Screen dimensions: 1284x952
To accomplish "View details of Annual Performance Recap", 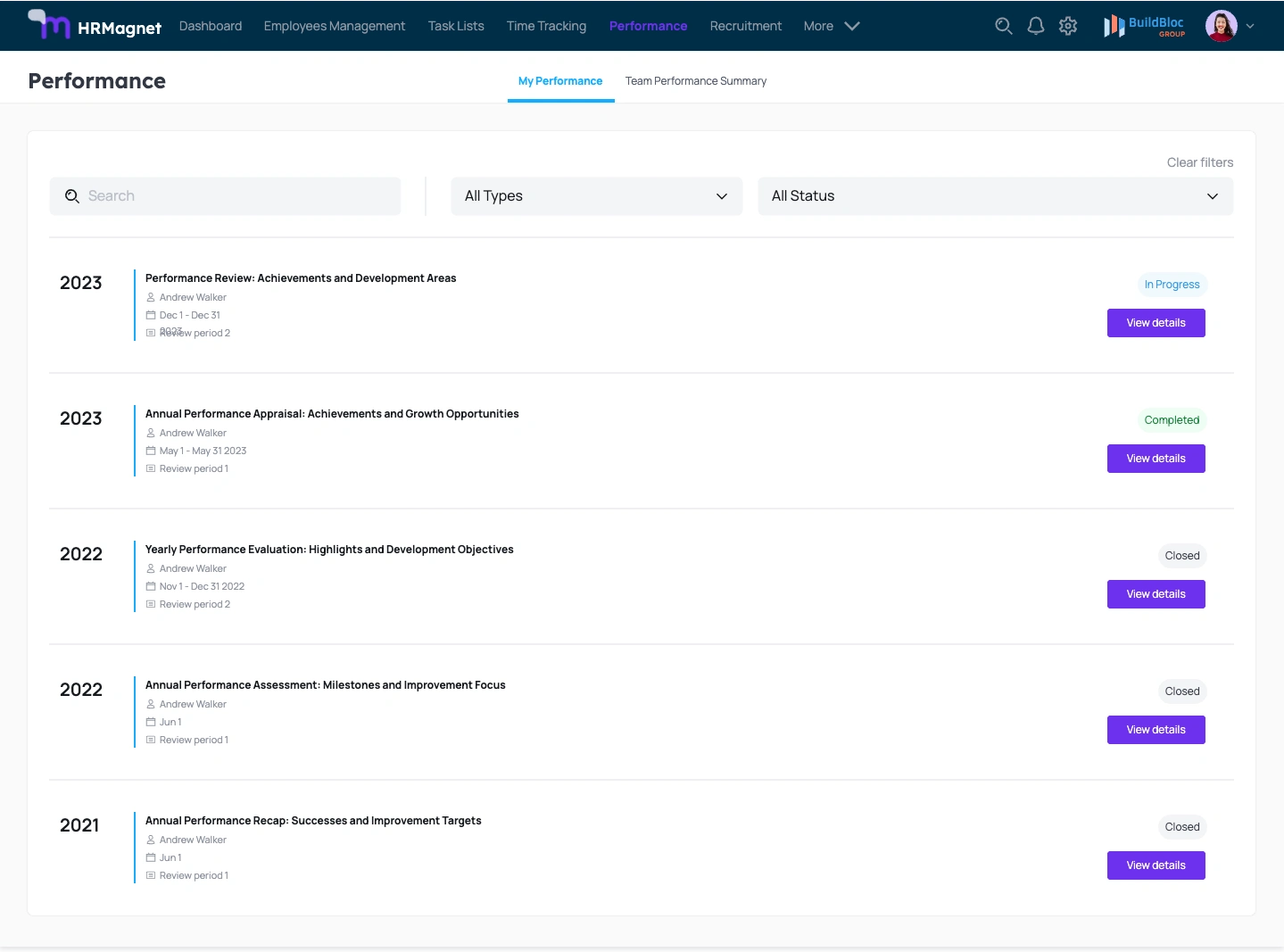I will (x=1156, y=865).
